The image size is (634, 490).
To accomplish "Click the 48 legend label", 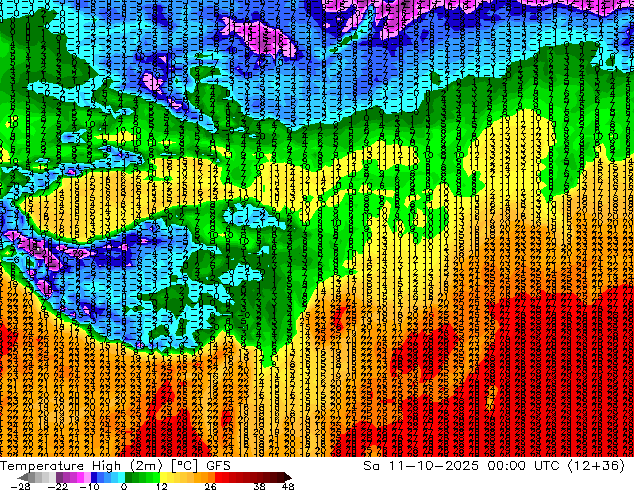I will point(288,486).
